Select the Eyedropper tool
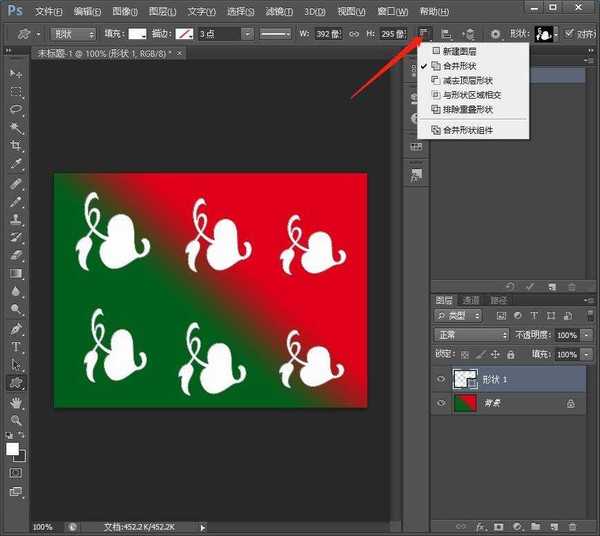 point(16,164)
